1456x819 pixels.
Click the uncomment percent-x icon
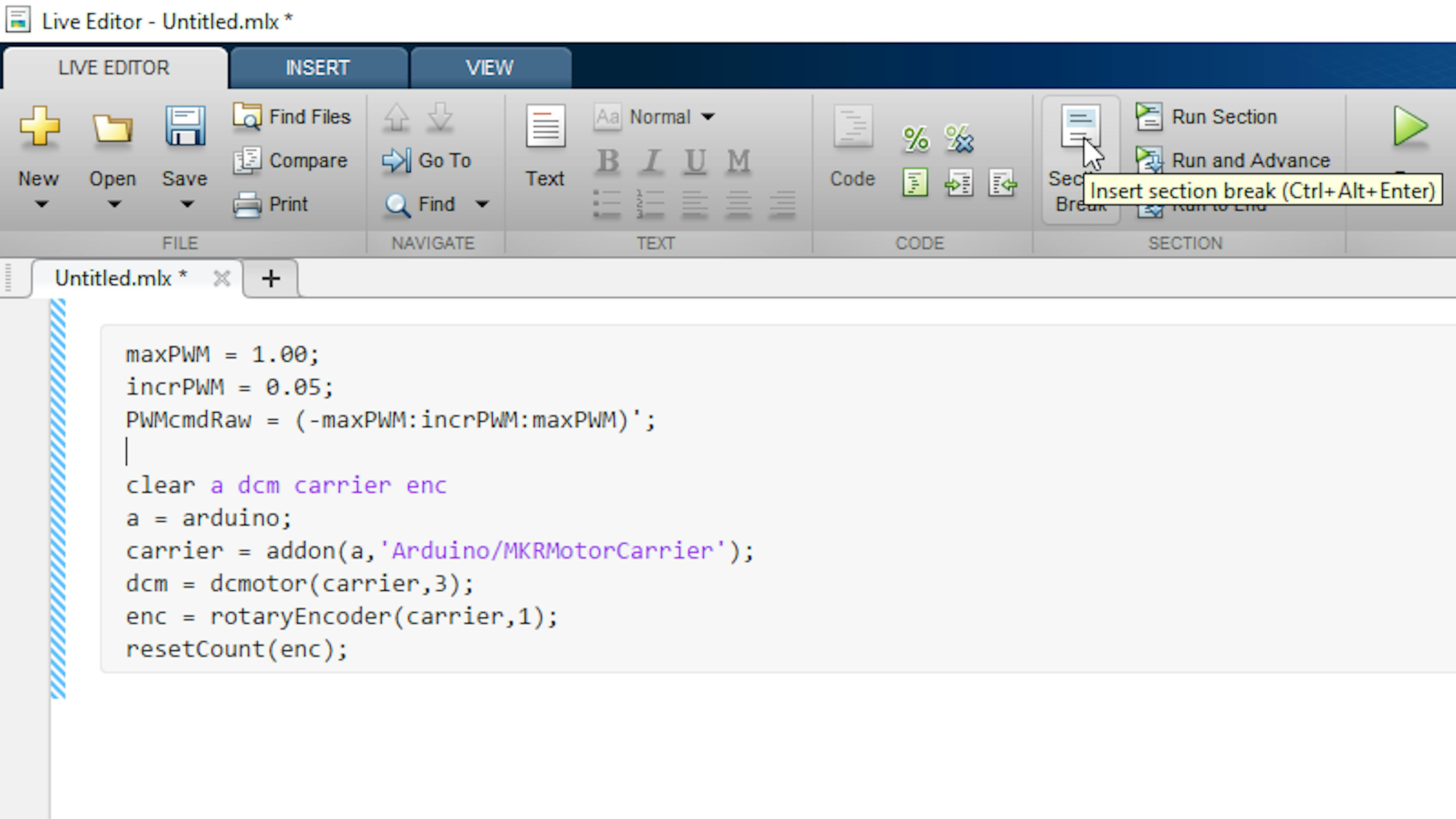(959, 139)
